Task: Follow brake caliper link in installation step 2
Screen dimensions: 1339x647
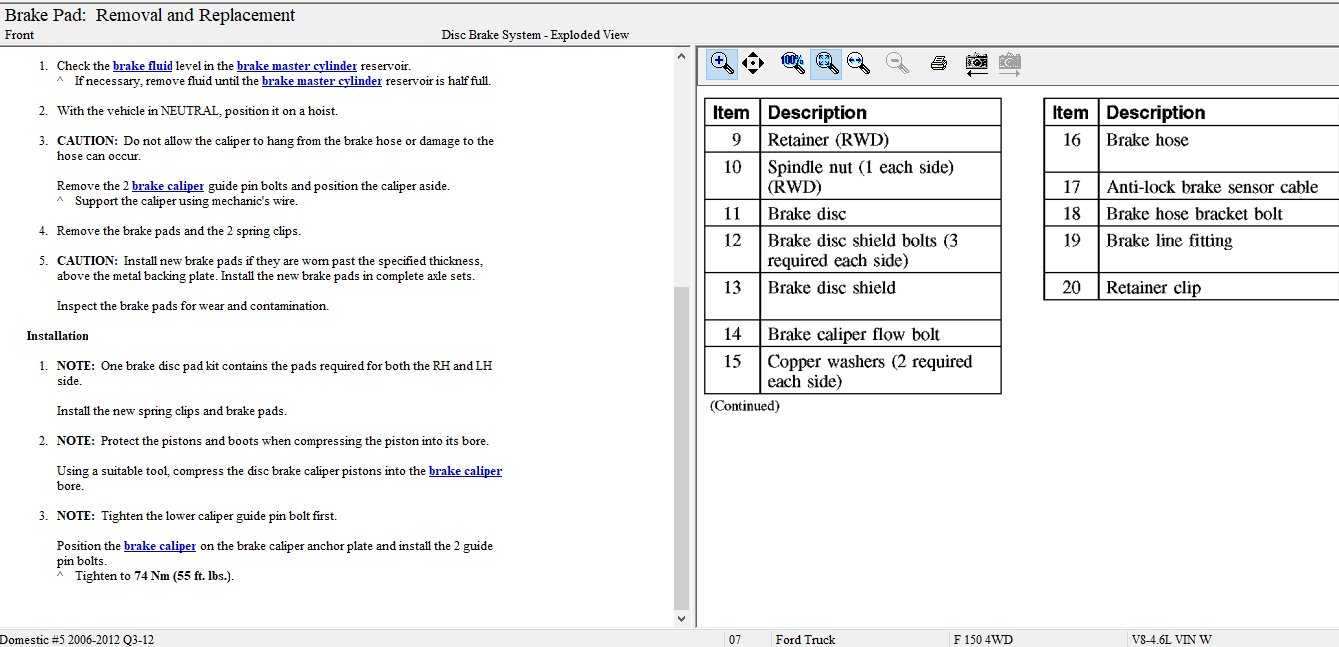Action: click(x=465, y=471)
